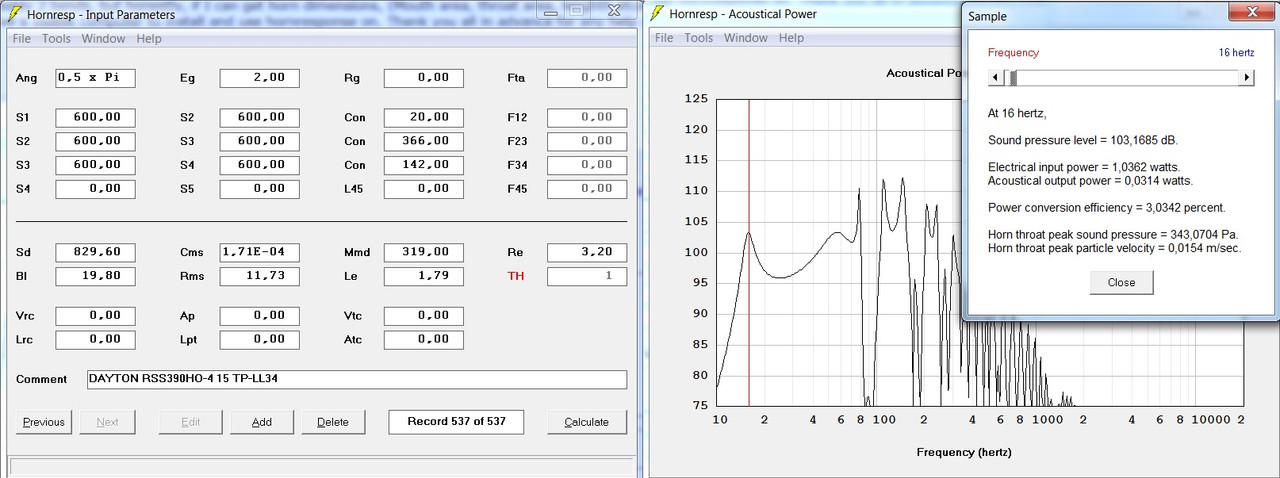Open File menu in Acoustical Power window

664,38
